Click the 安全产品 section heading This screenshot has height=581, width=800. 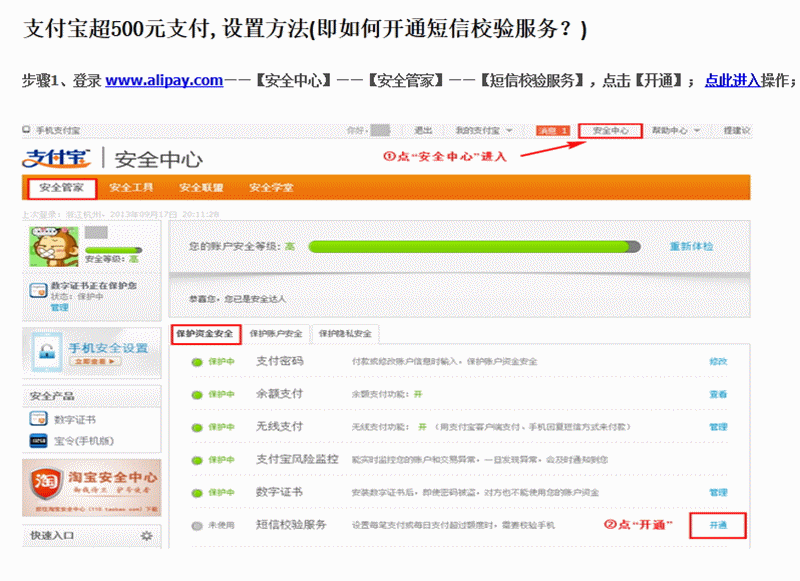52,396
